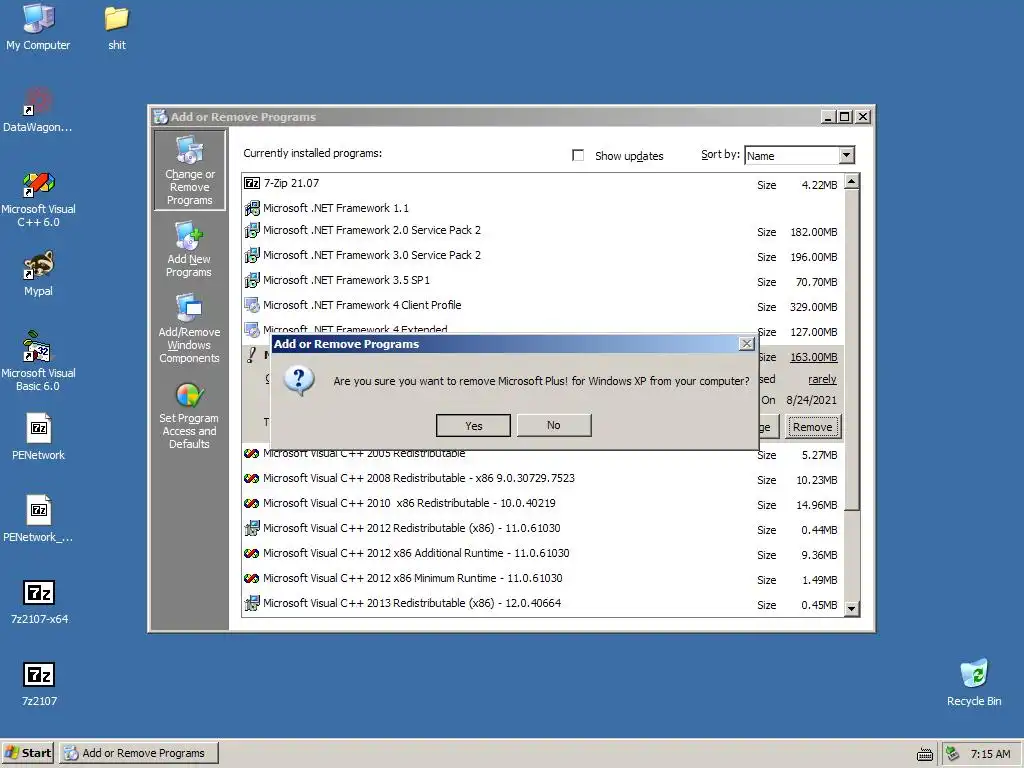Open the Start menu

27,753
